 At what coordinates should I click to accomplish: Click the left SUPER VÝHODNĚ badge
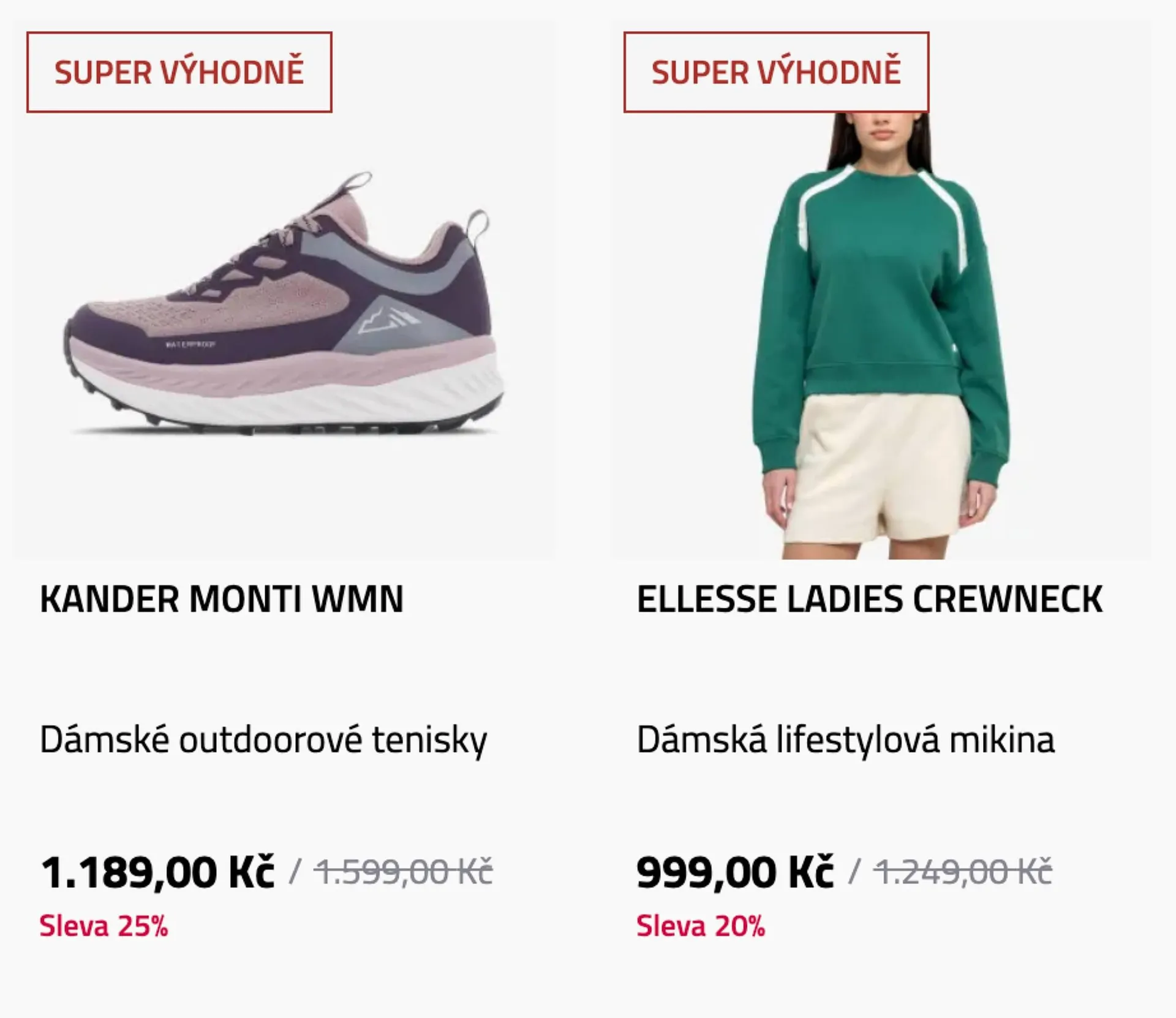[x=179, y=72]
